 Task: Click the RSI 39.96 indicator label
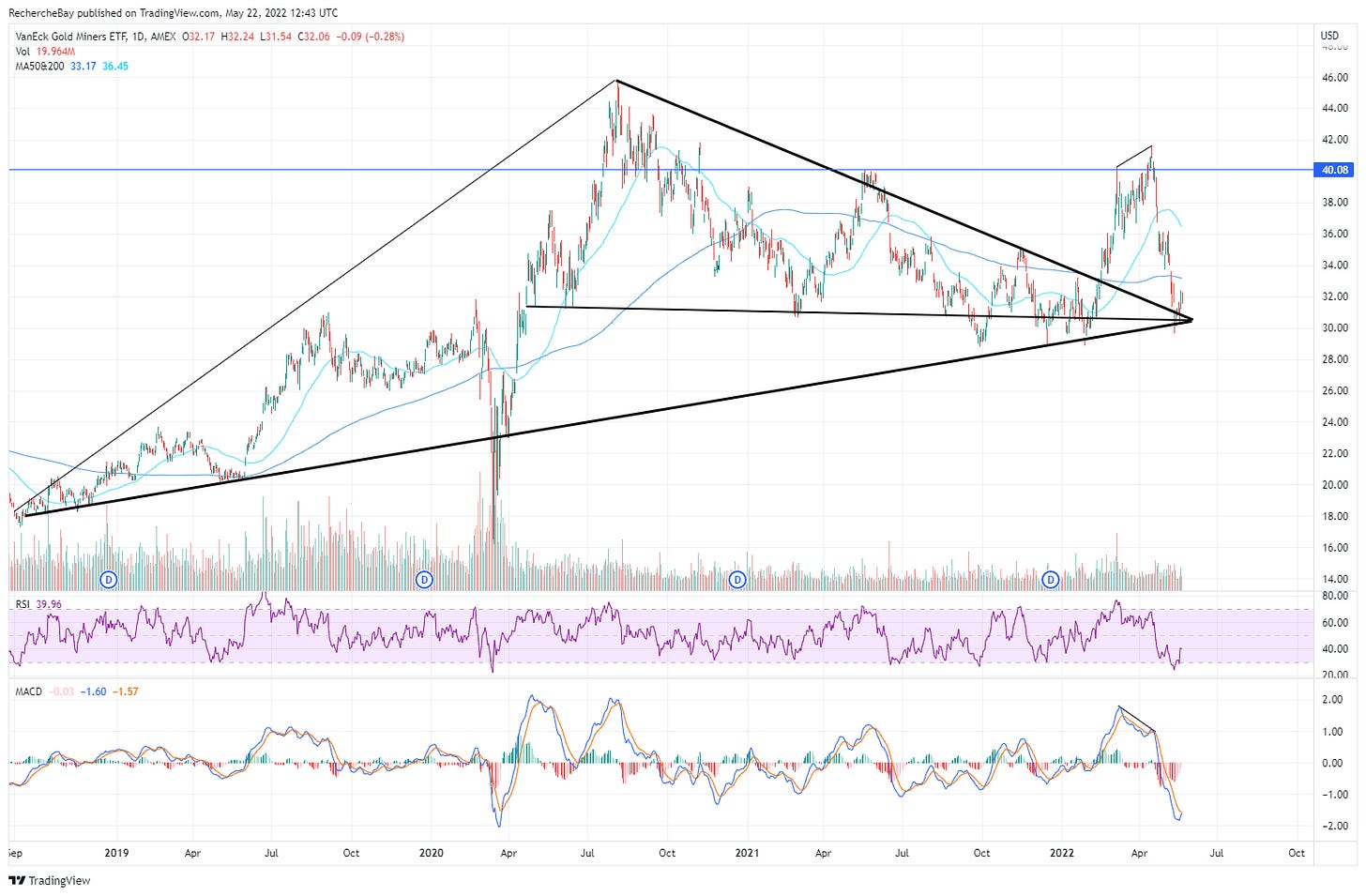click(38, 604)
